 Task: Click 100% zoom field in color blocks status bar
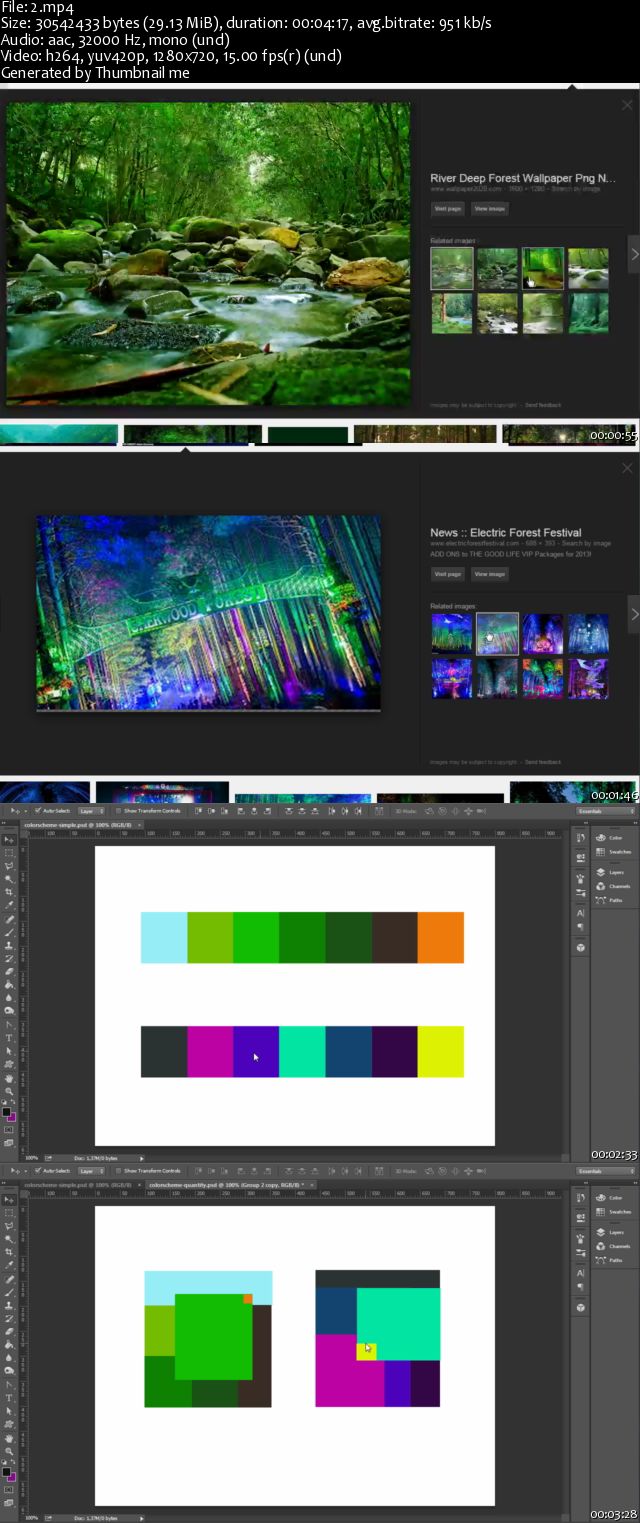(30, 1517)
